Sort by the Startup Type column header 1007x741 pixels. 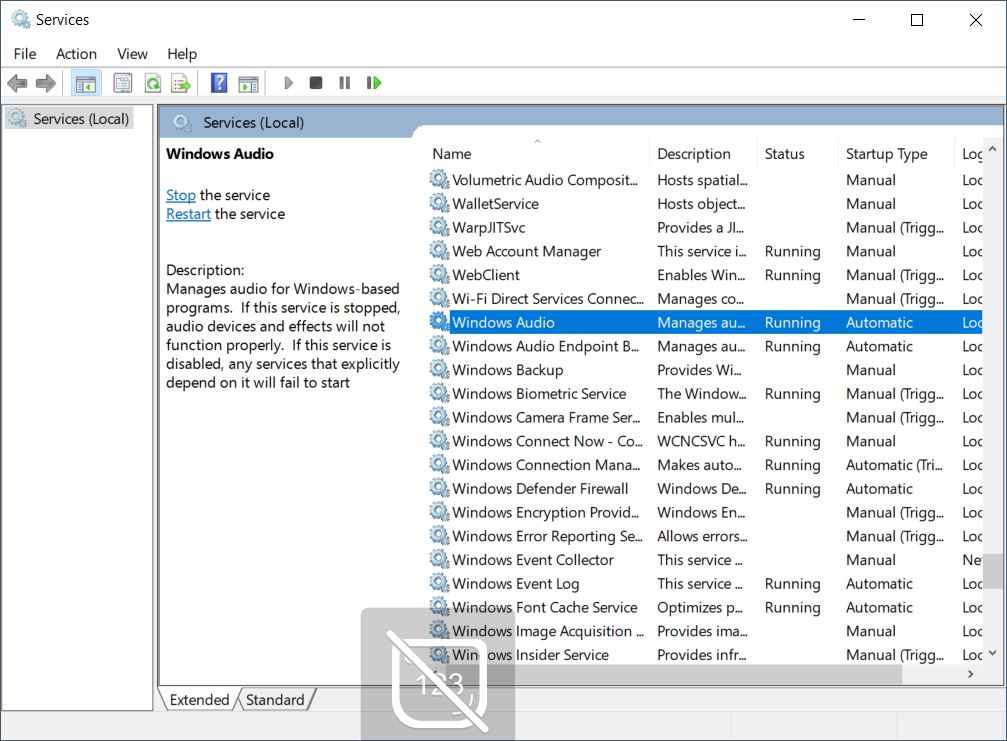(x=897, y=154)
